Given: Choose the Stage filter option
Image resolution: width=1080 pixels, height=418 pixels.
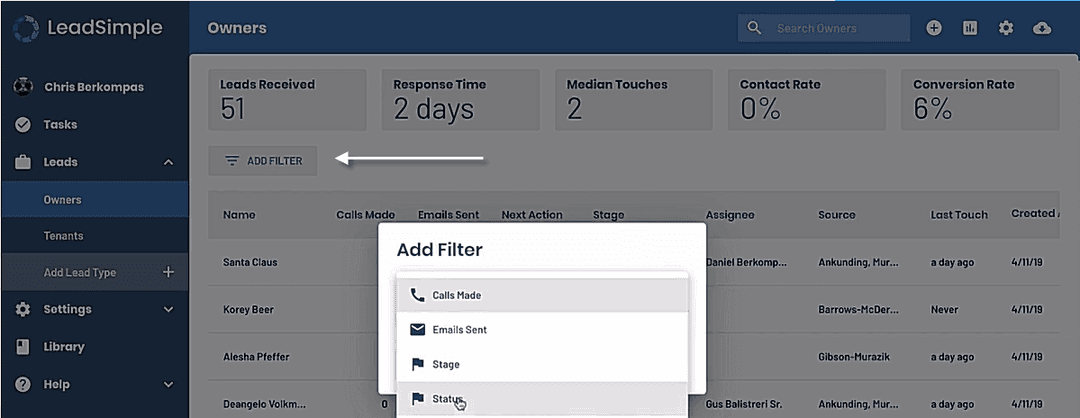Looking at the screenshot, I should 542,365.
